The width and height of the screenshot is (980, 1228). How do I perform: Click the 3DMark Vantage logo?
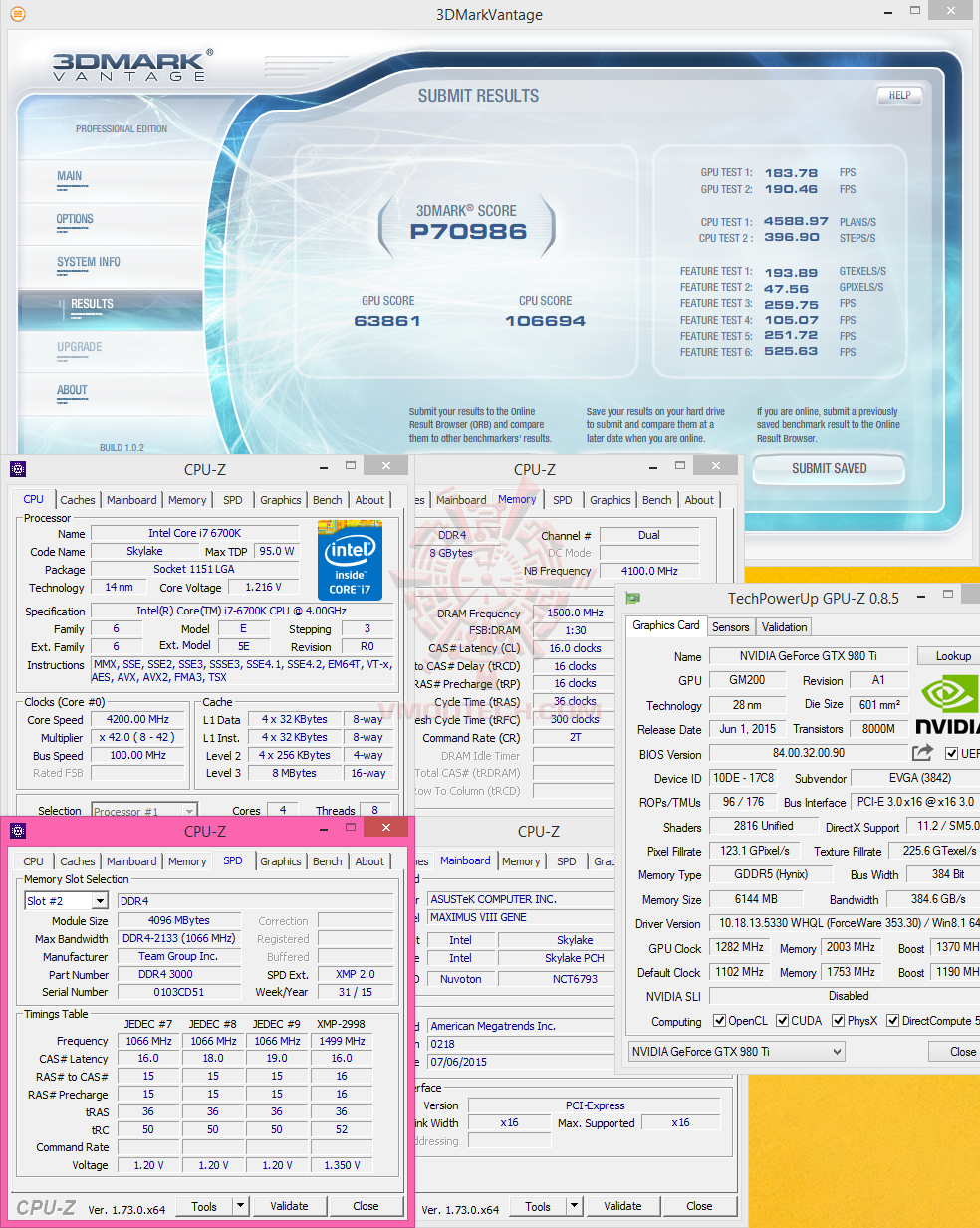coord(132,66)
